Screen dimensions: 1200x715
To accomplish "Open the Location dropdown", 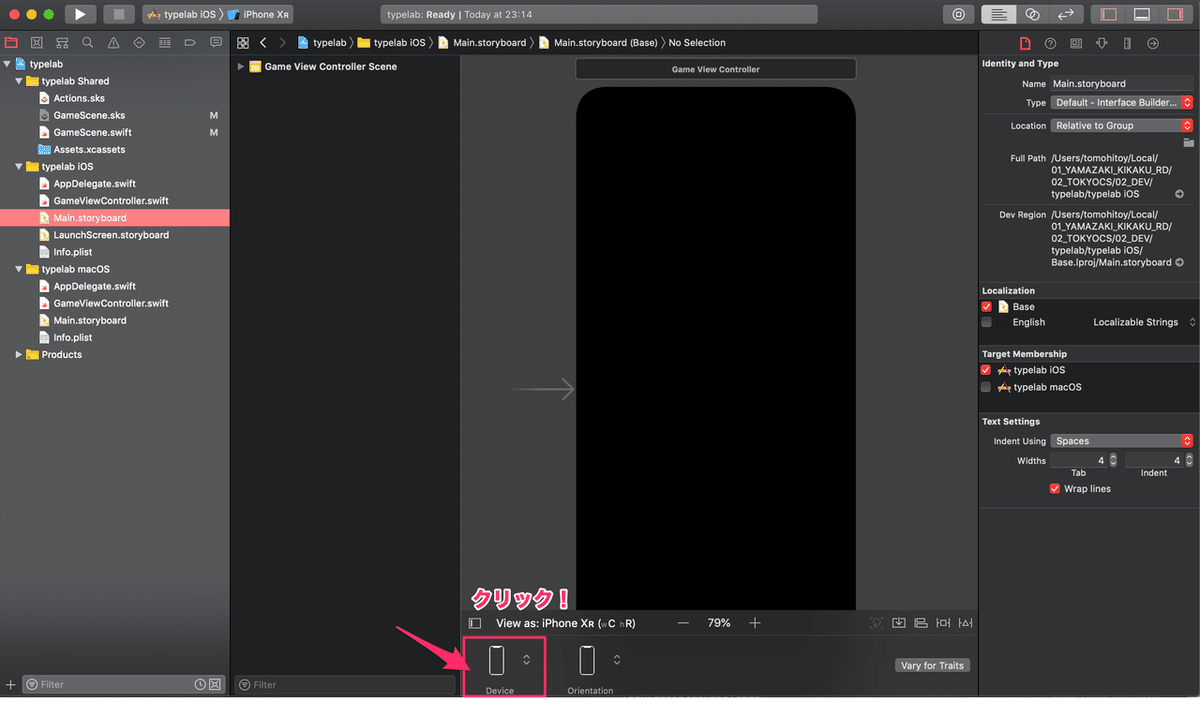I will (x=1122, y=126).
